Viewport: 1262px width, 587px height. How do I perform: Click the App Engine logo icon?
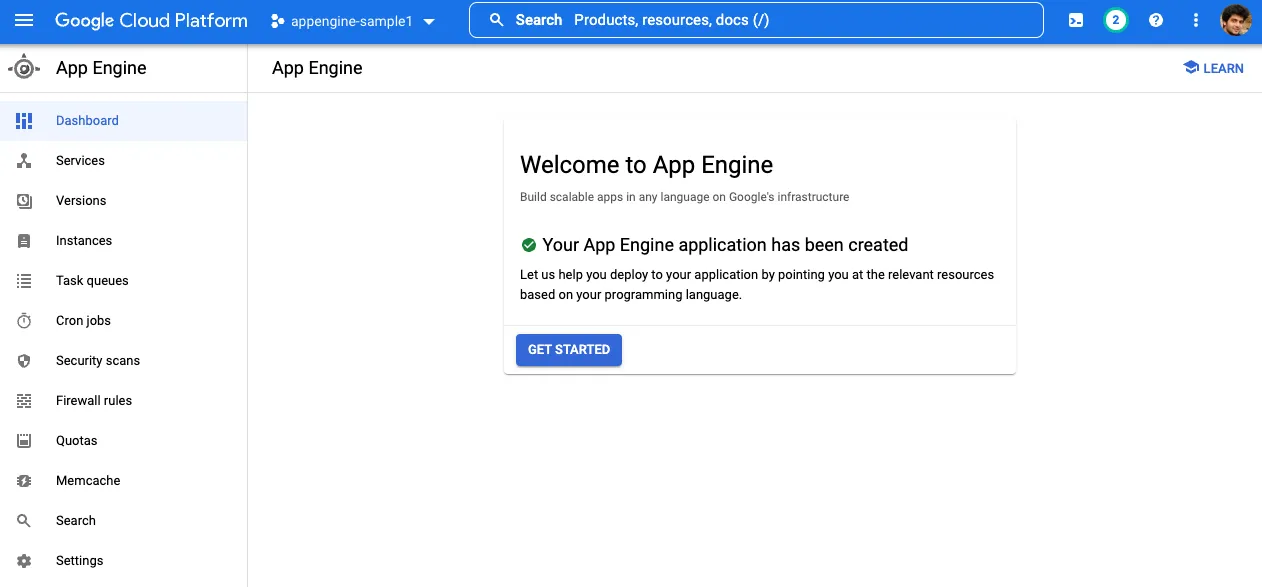coord(23,67)
